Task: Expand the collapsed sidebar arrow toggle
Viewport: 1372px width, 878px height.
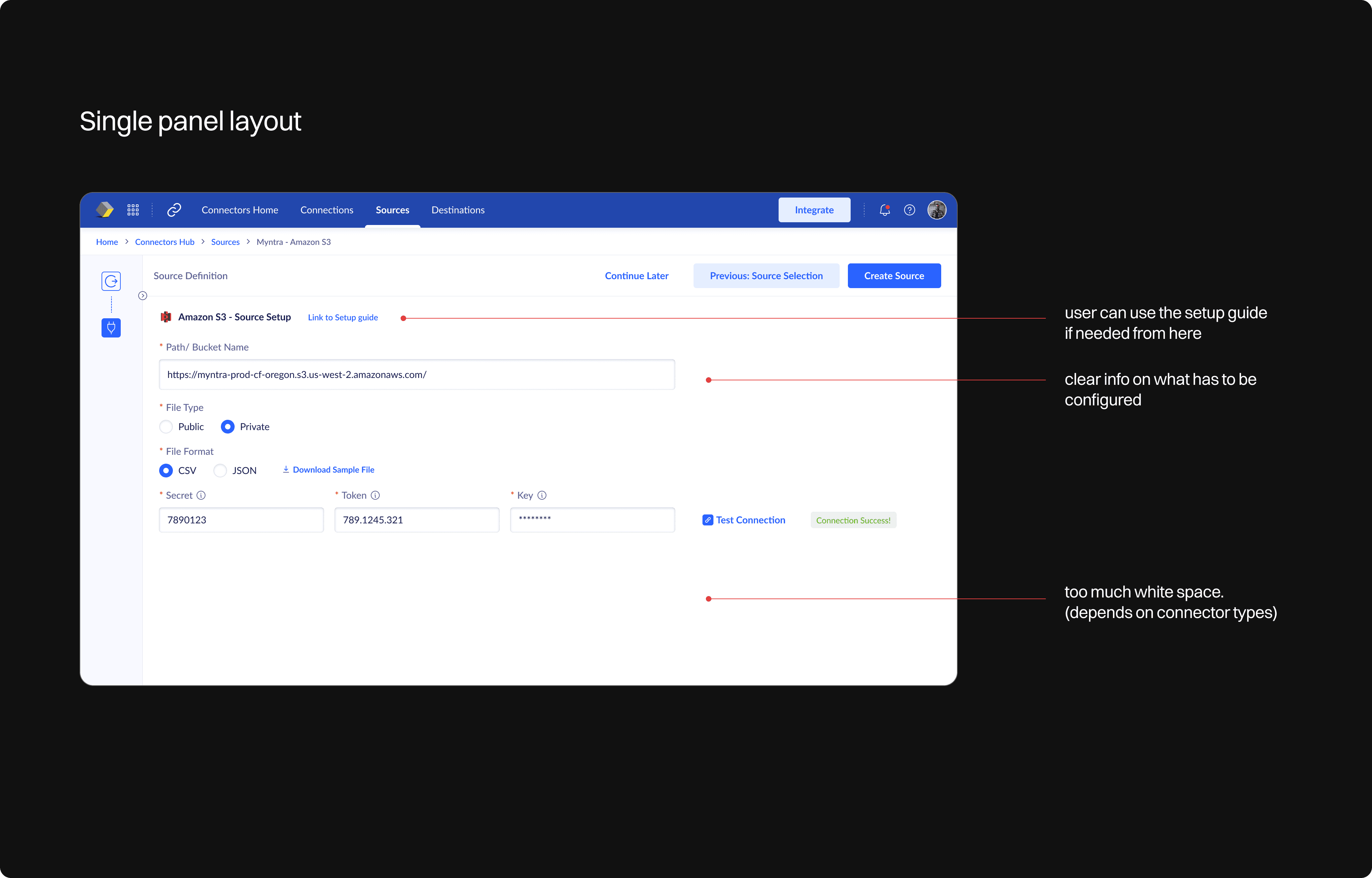Action: 142,295
